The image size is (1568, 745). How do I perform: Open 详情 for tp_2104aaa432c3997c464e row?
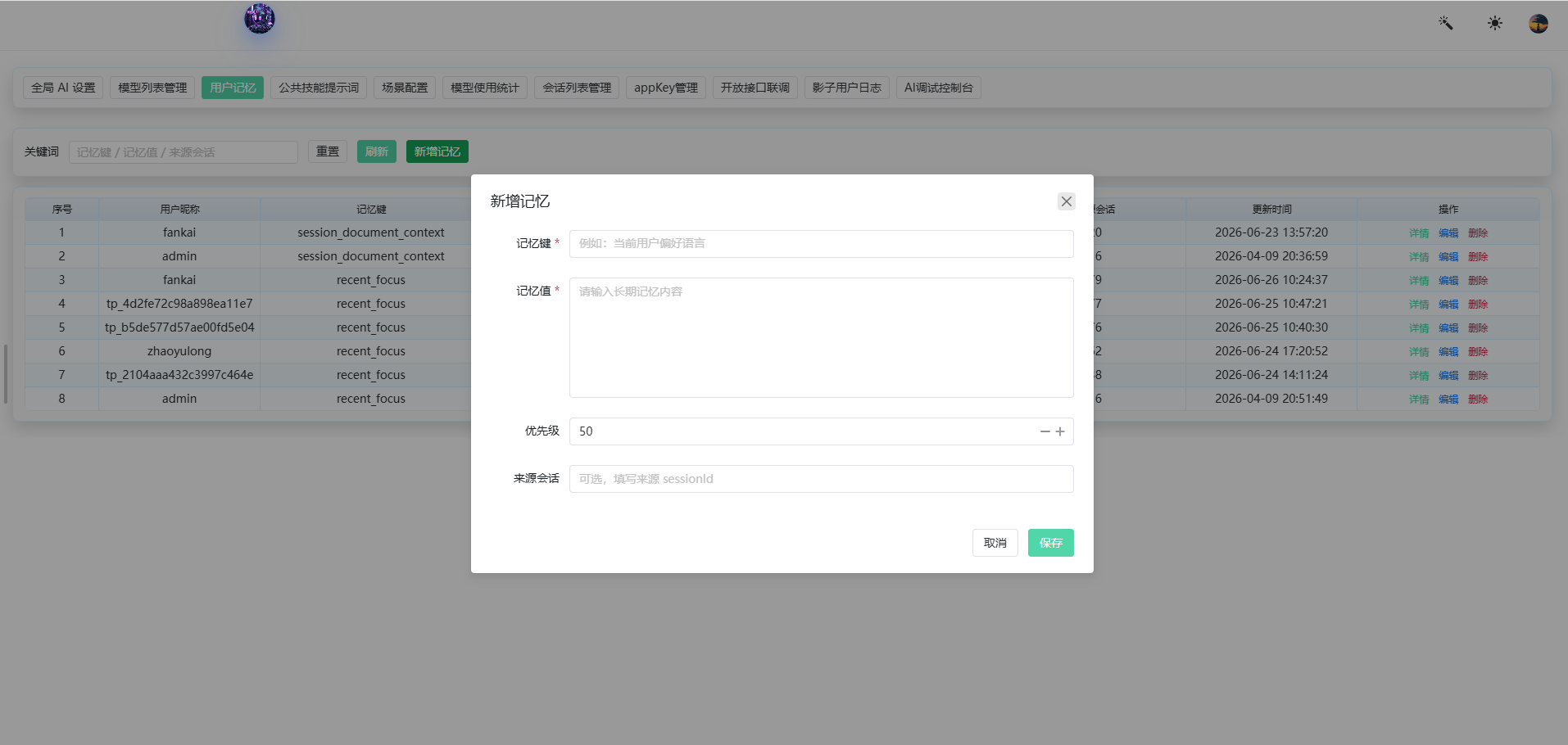[1419, 376]
